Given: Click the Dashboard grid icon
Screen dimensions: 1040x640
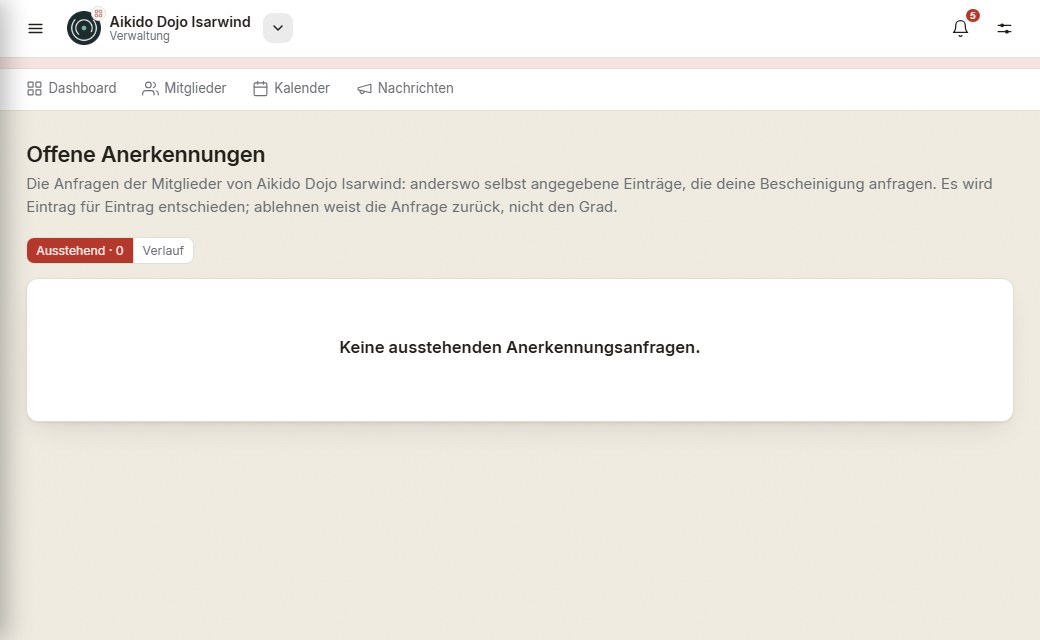Looking at the screenshot, I should (x=34, y=88).
